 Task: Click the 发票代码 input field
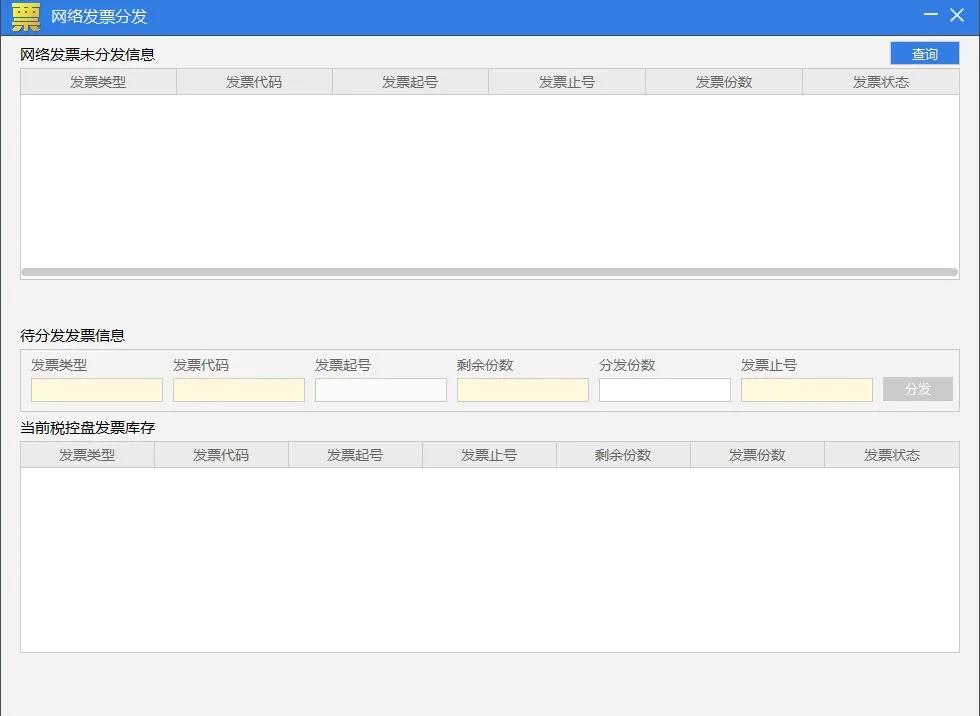click(x=238, y=390)
